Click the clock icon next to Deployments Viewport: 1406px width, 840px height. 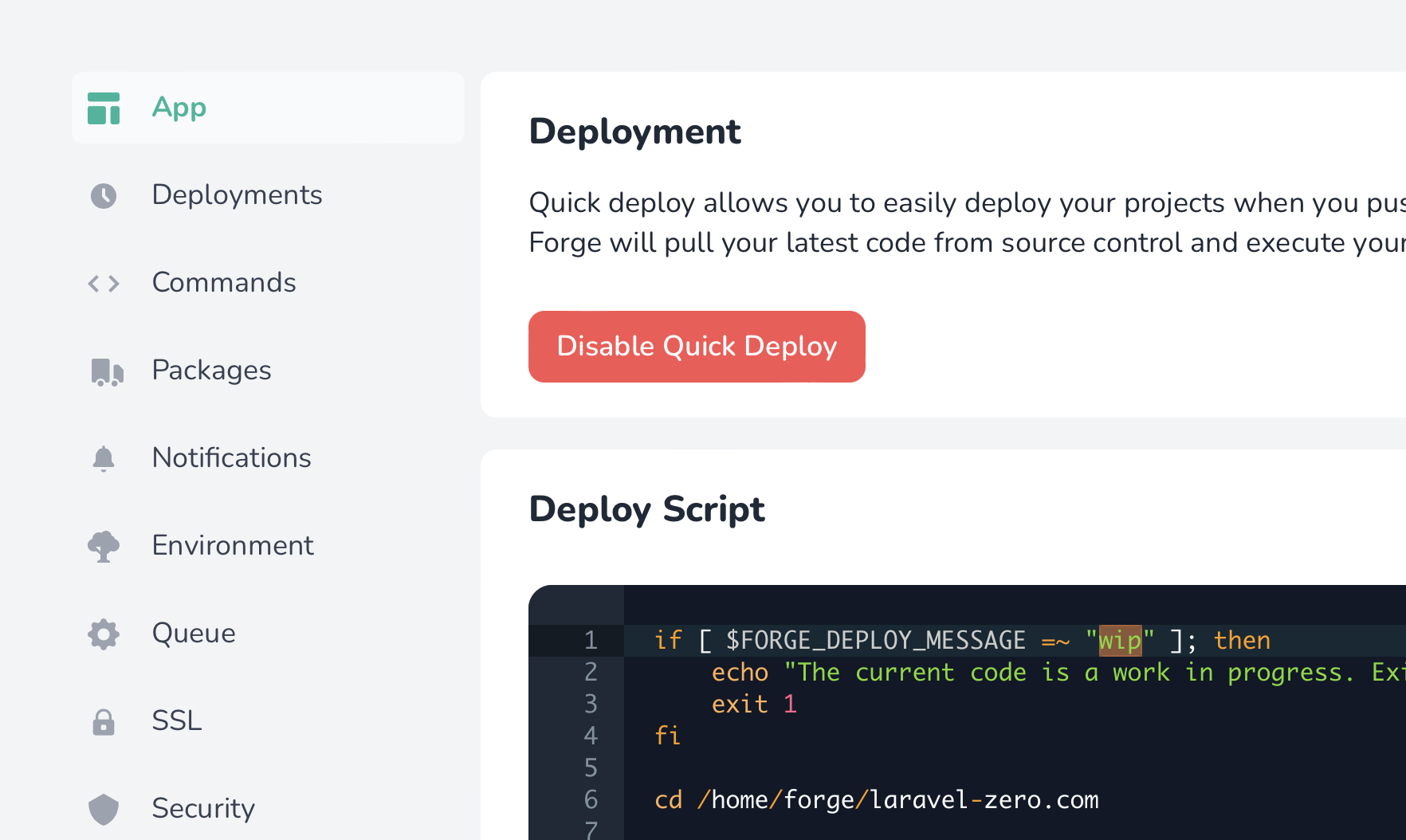tap(103, 195)
